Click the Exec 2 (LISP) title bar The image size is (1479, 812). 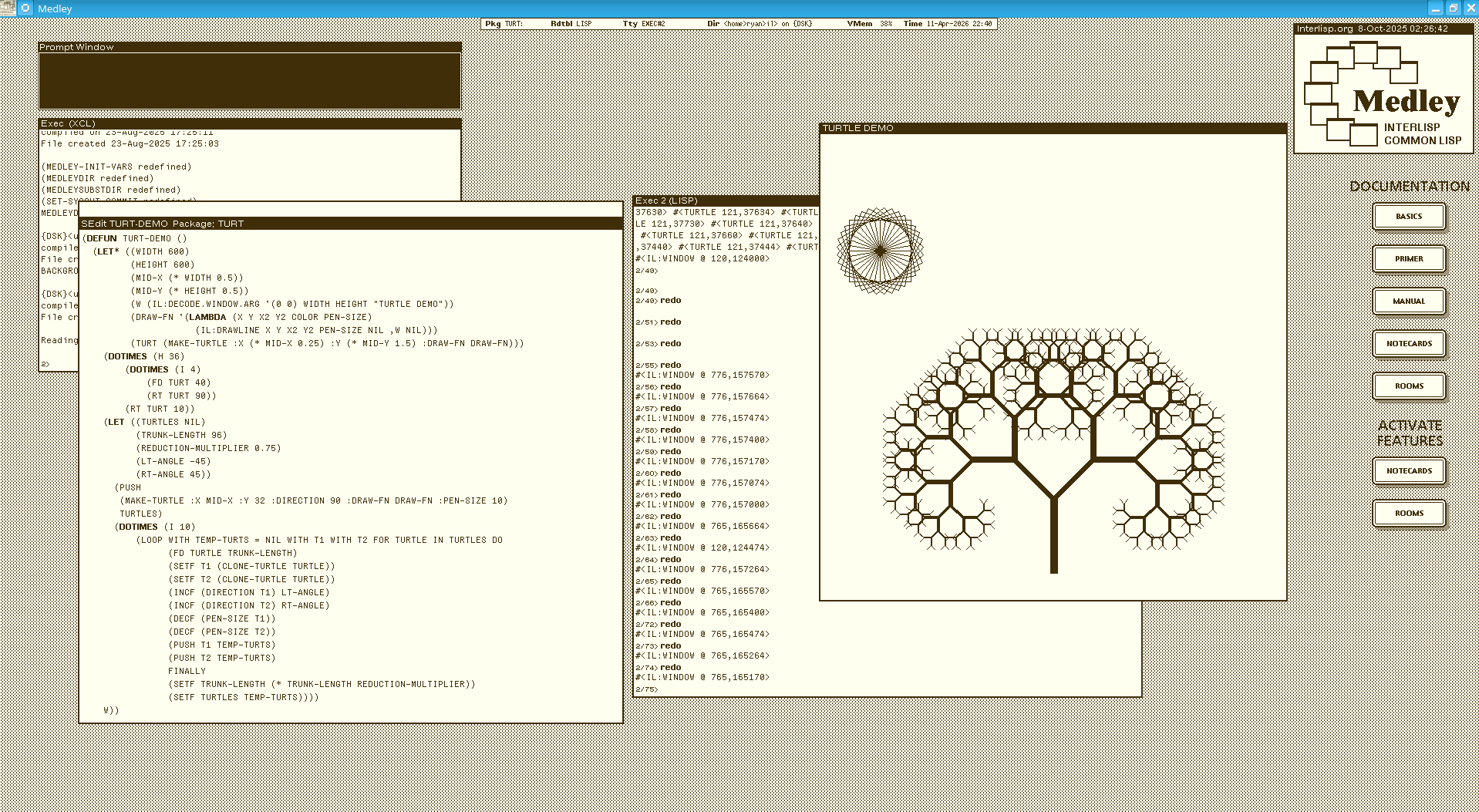click(725, 200)
